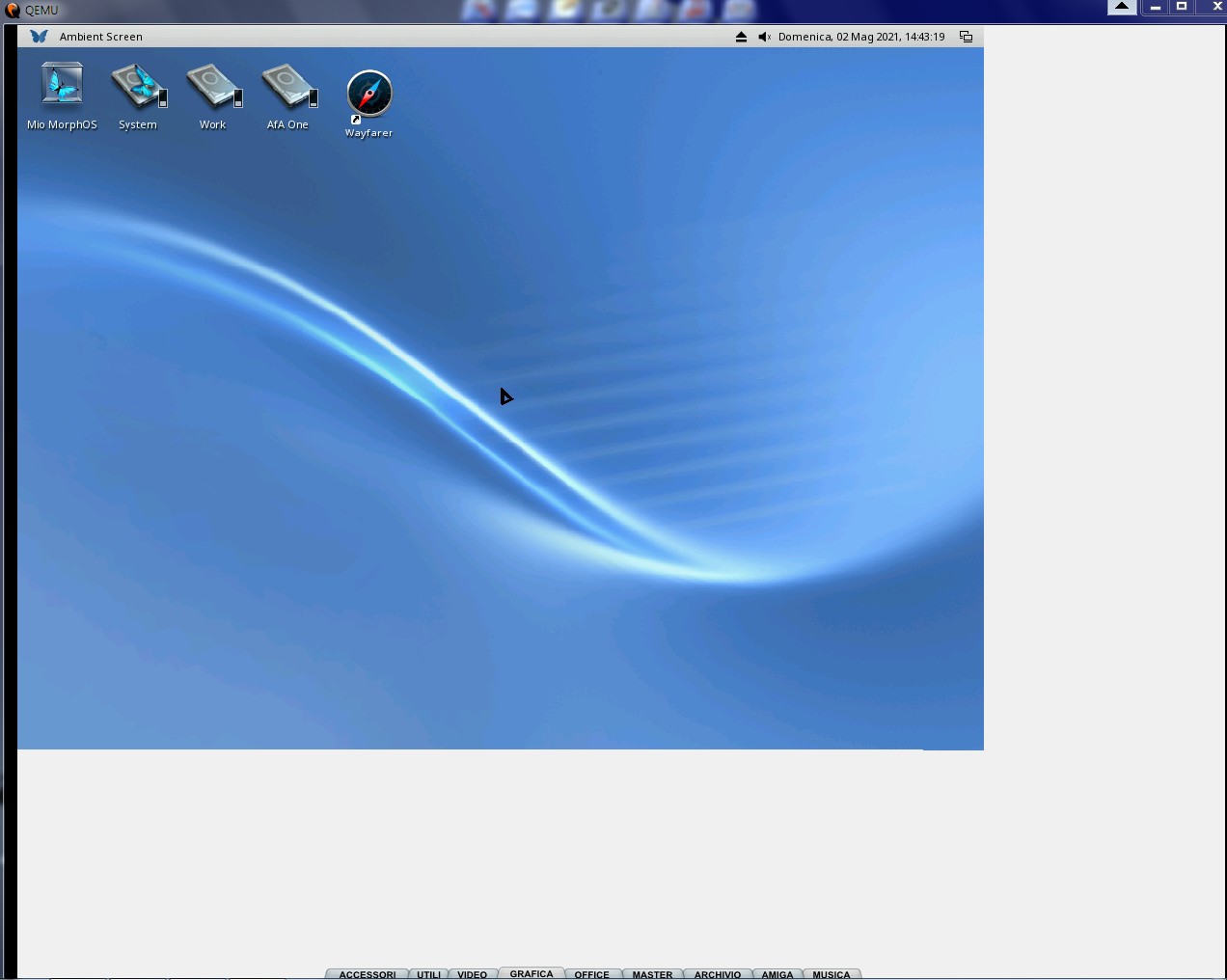1227x980 pixels.
Task: Click the date and time clock
Action: 861,37
